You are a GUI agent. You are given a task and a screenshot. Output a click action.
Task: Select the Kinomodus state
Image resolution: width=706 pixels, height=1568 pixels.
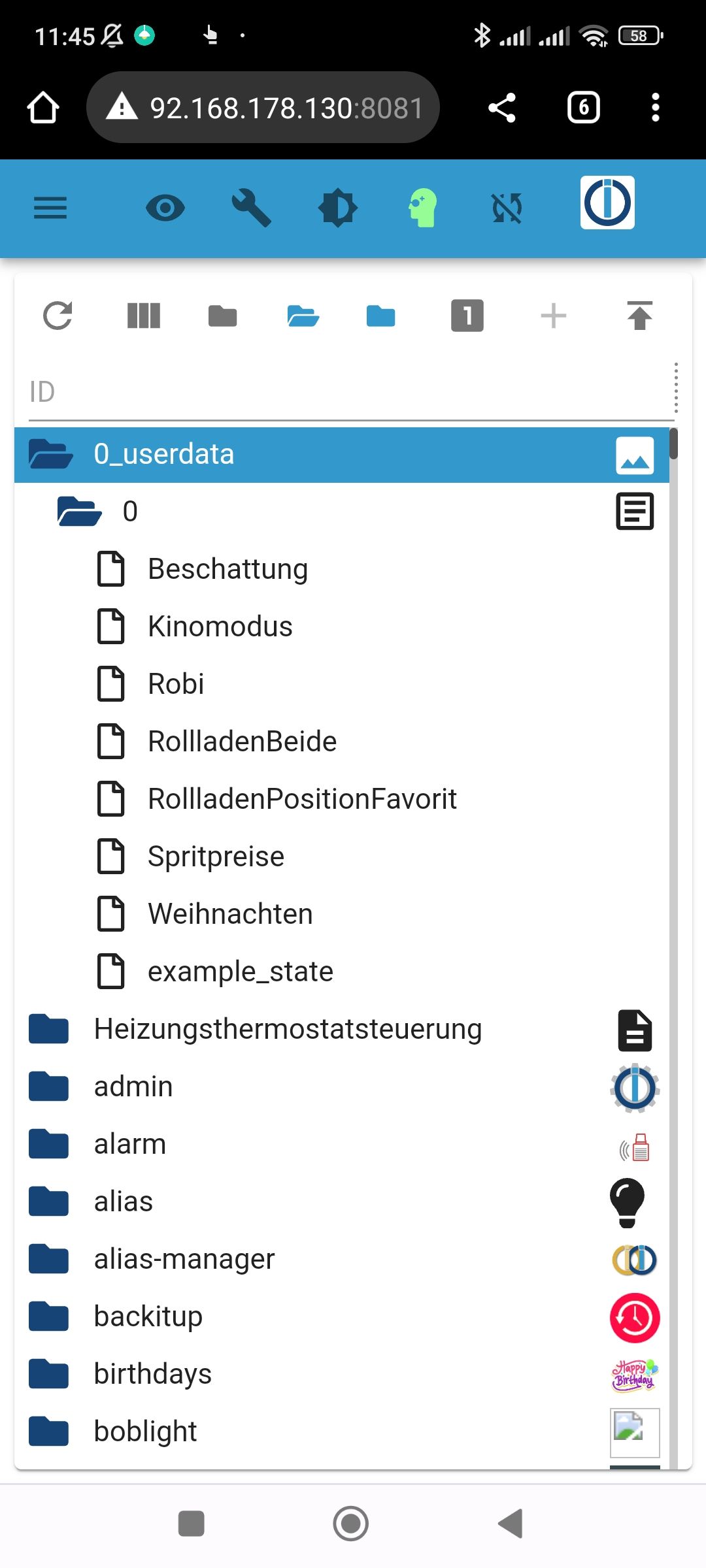coord(220,627)
